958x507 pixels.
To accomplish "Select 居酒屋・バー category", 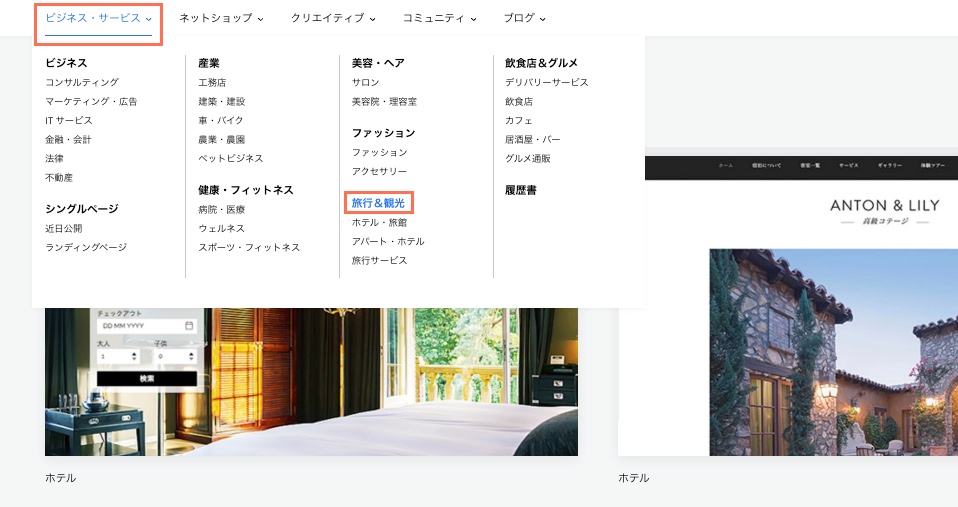I will click(x=532, y=139).
